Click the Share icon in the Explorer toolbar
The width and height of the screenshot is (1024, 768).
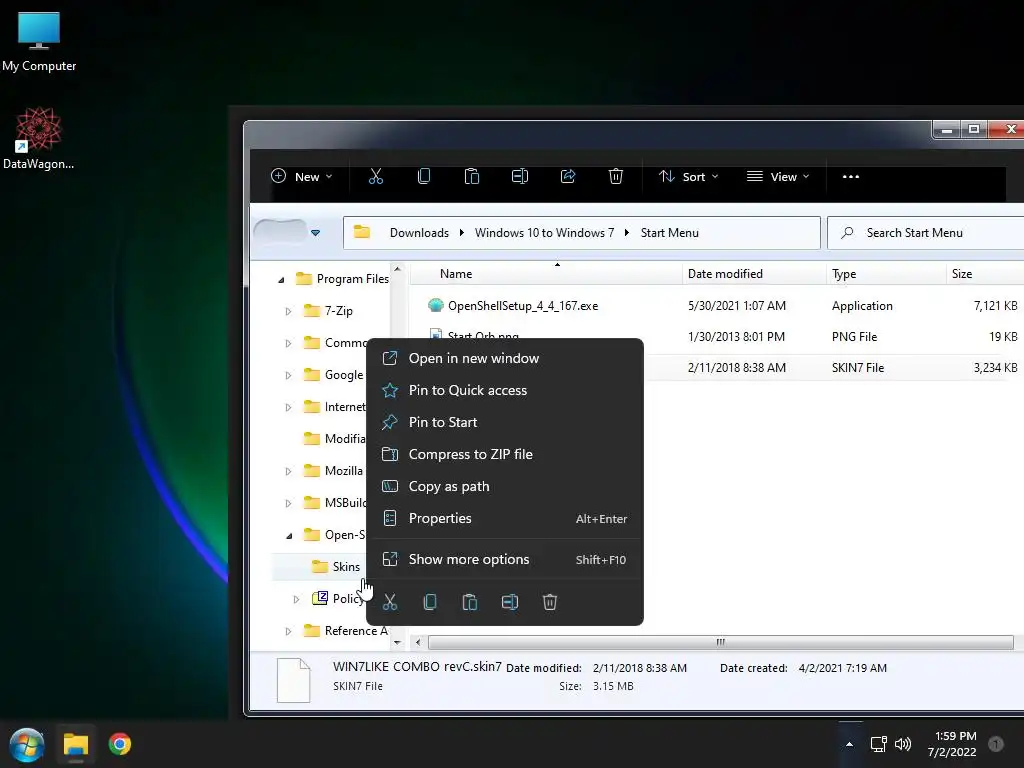[x=568, y=176]
